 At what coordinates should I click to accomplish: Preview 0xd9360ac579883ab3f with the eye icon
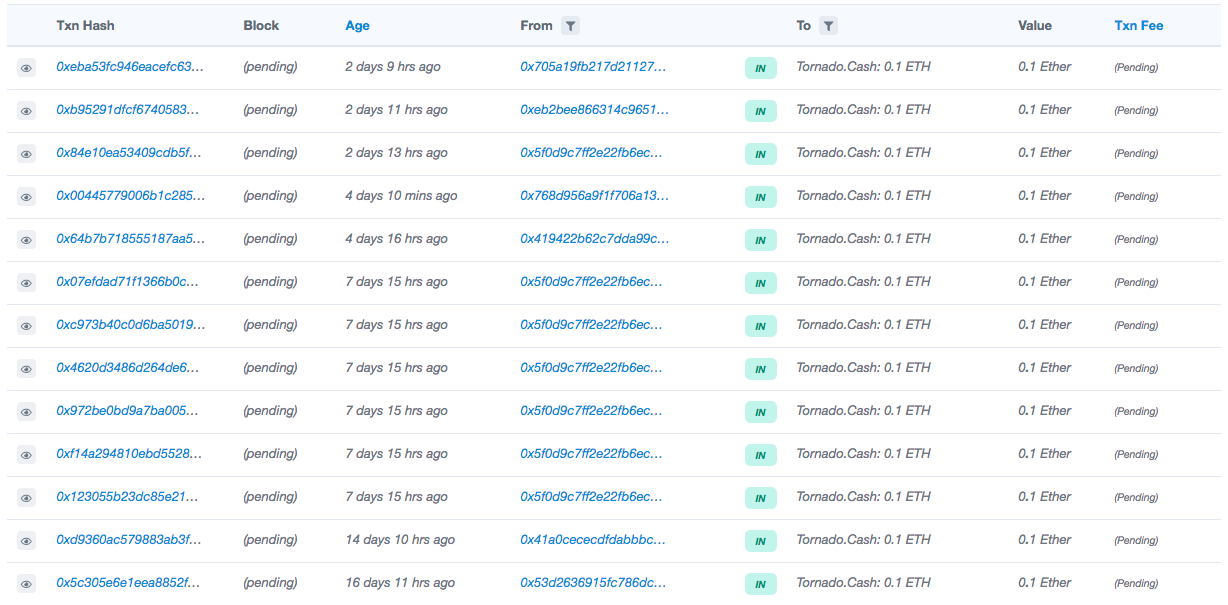click(26, 541)
